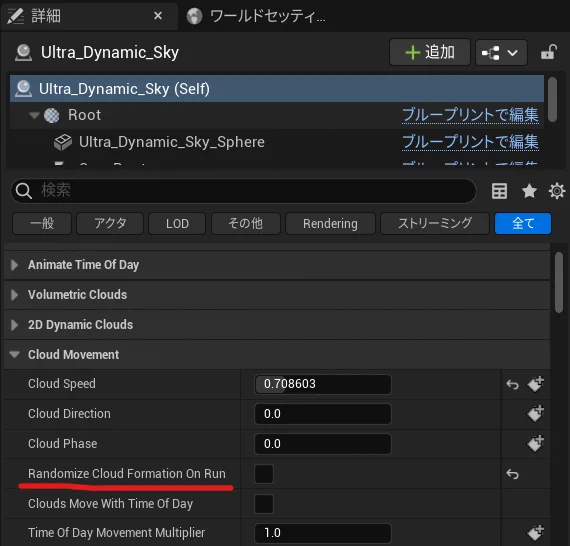Select Ultra_Dynamic_Sky (Self) row
This screenshot has width=570, height=546.
tap(277, 89)
